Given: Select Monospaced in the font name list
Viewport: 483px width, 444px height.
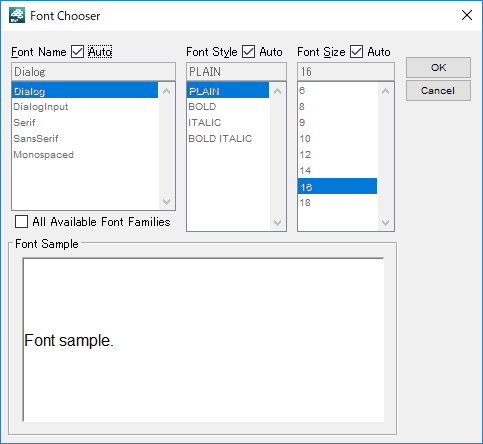Looking at the screenshot, I should pos(85,155).
